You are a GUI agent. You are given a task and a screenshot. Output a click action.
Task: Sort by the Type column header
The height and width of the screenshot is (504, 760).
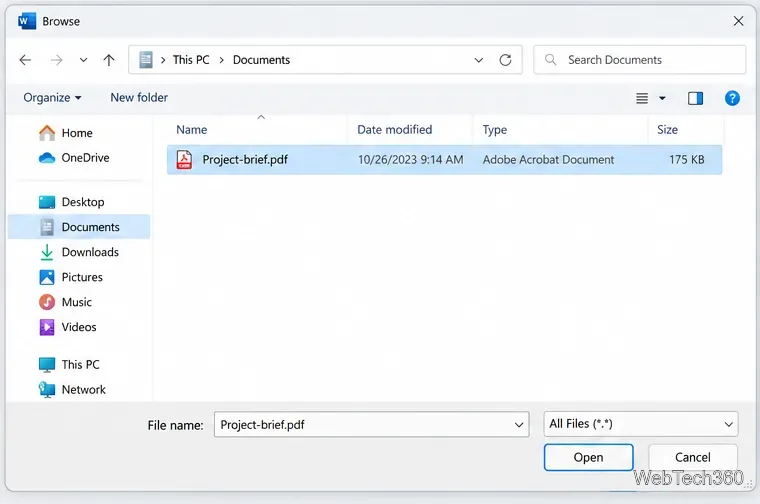494,130
